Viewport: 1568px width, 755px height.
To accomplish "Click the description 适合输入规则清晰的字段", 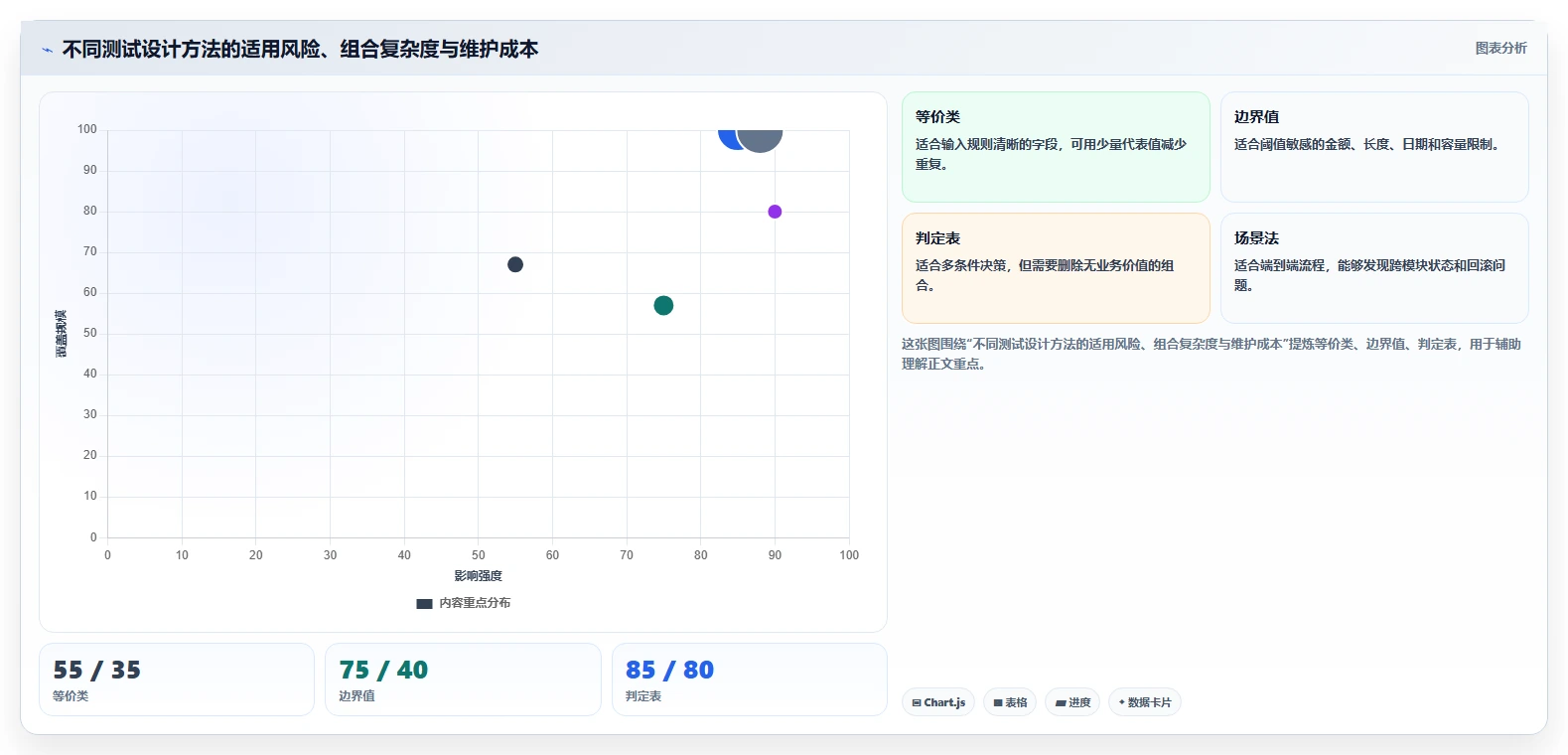I will (1051, 154).
